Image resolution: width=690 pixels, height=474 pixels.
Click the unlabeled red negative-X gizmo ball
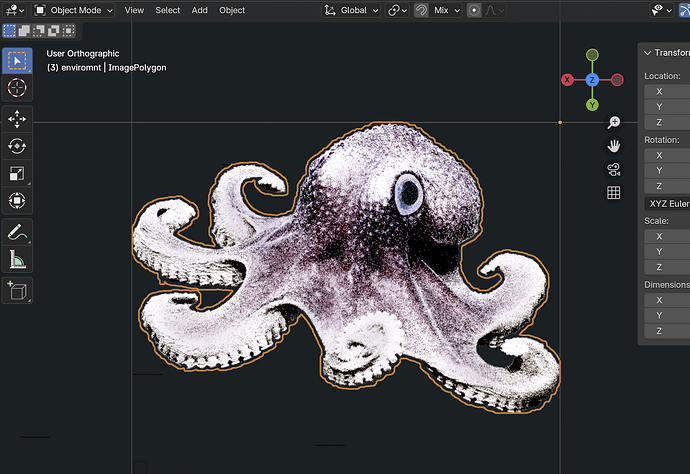coord(617,80)
